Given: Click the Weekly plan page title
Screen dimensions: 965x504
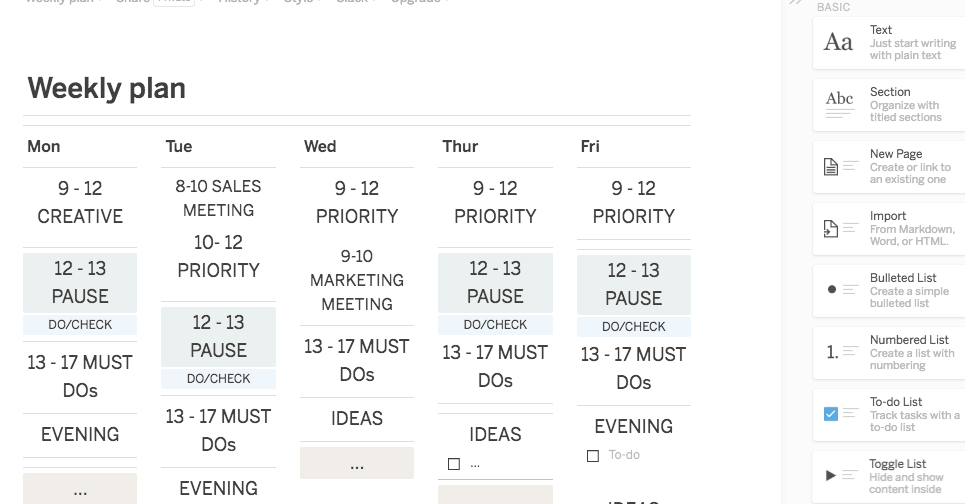Looking at the screenshot, I should (106, 88).
